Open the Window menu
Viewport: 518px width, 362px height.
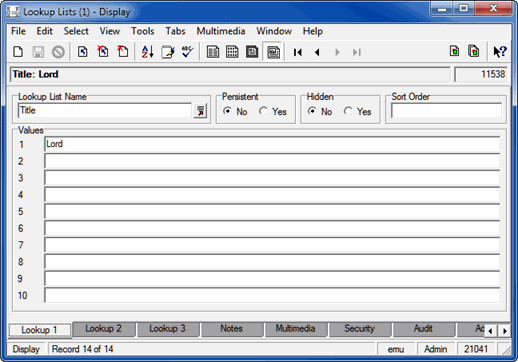click(274, 31)
